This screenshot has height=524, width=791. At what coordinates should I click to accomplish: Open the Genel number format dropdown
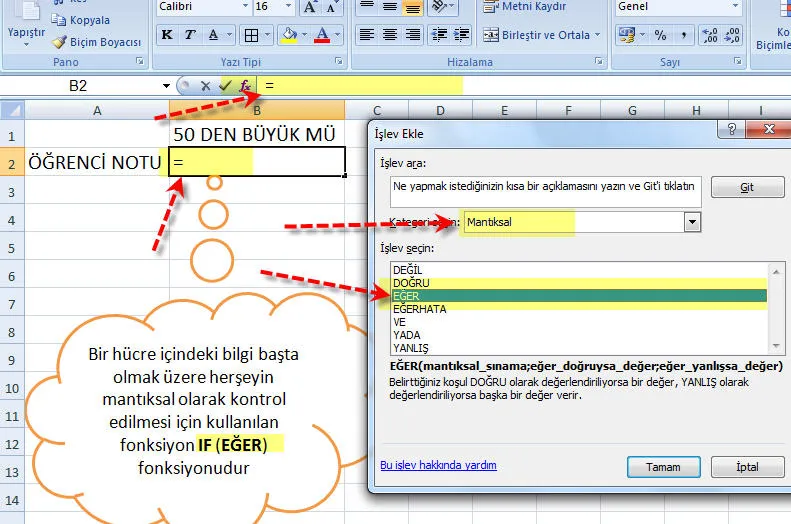tap(734, 7)
